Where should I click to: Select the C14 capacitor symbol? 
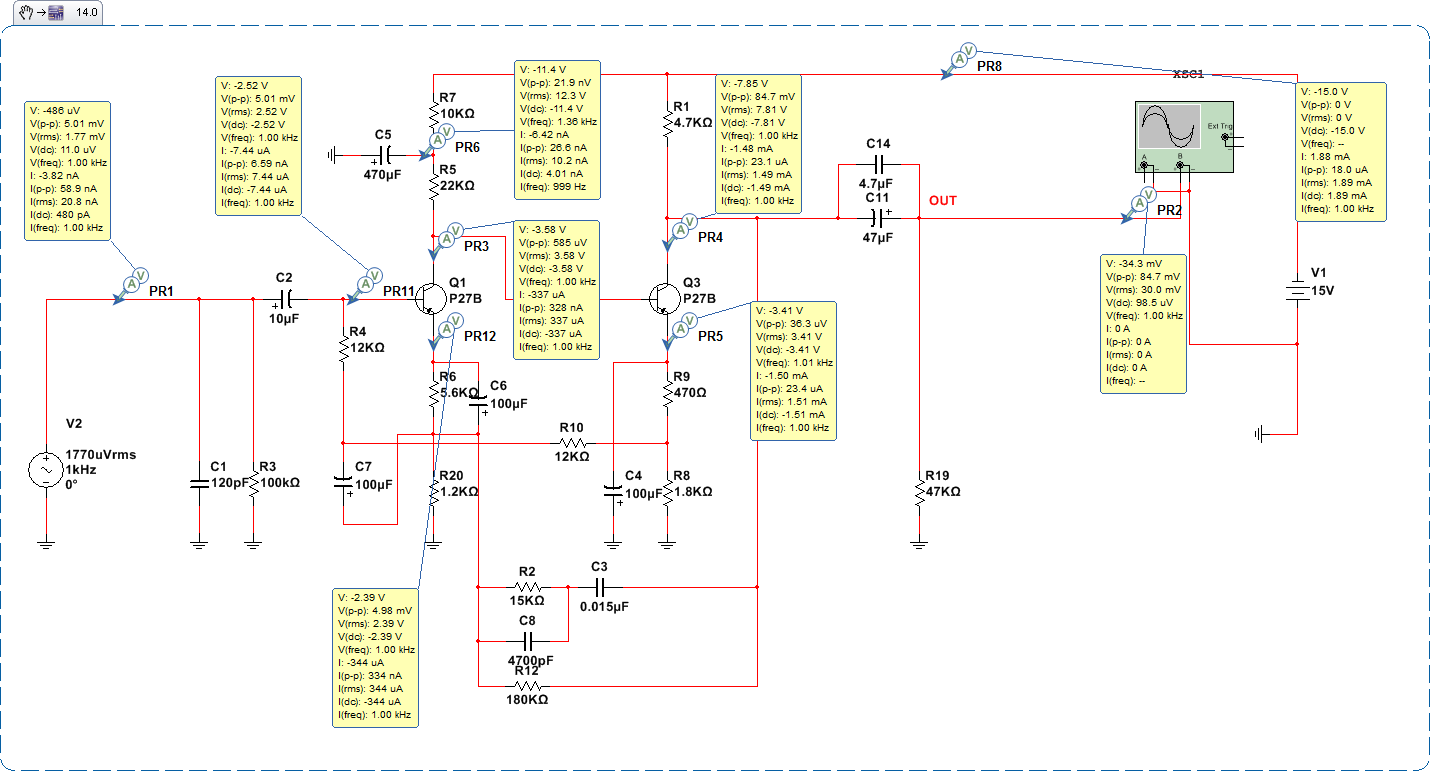(878, 164)
